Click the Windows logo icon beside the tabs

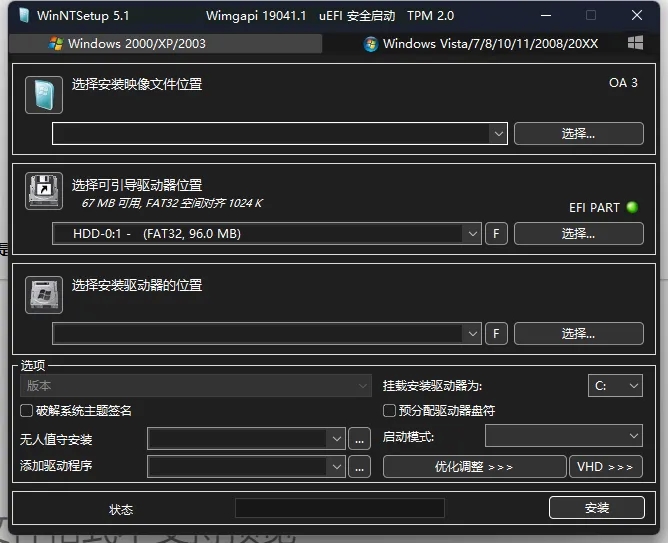[635, 43]
